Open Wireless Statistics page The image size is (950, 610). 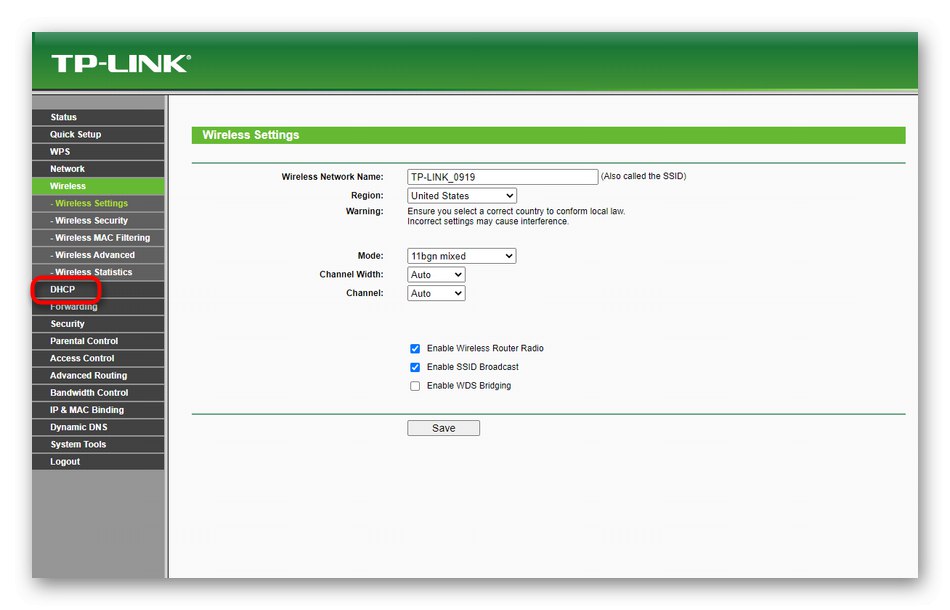[x=98, y=272]
